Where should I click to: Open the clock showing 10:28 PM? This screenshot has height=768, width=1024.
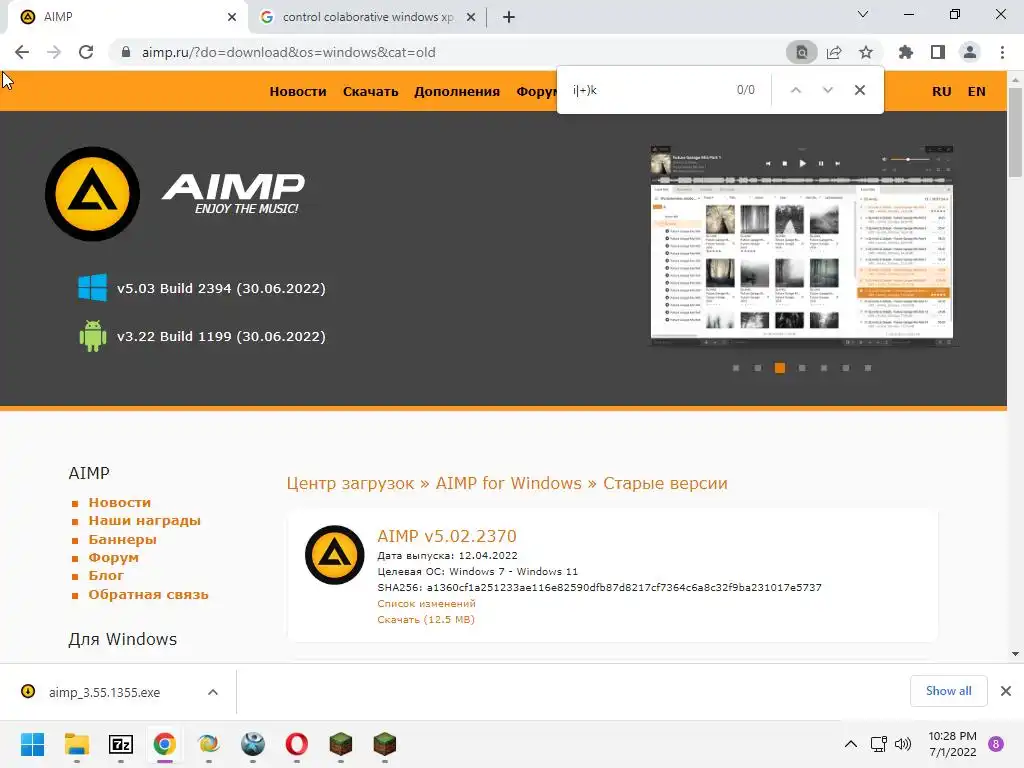click(952, 744)
